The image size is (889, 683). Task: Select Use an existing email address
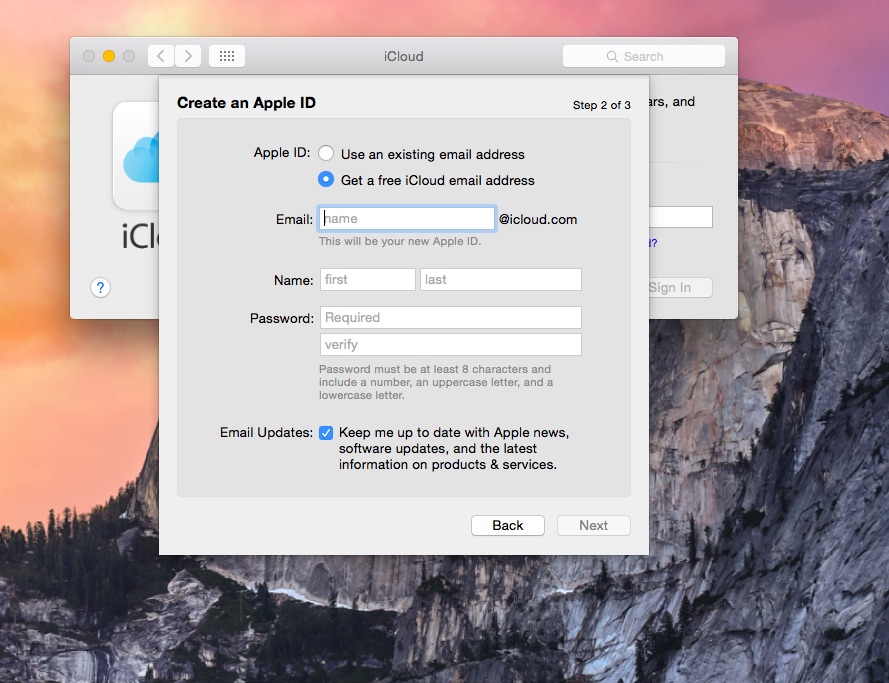[325, 153]
